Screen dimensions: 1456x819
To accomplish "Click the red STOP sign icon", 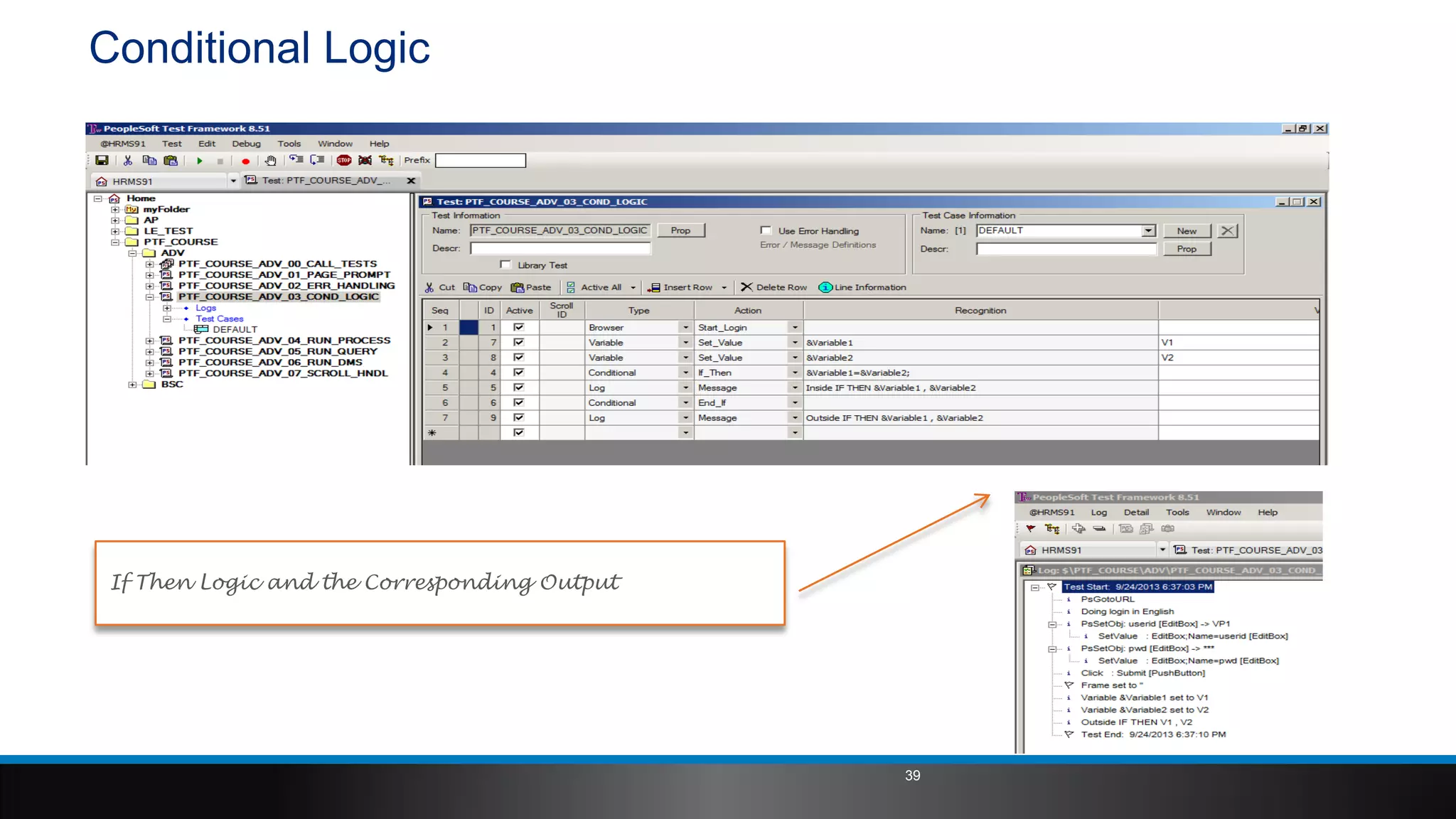I will [x=344, y=161].
